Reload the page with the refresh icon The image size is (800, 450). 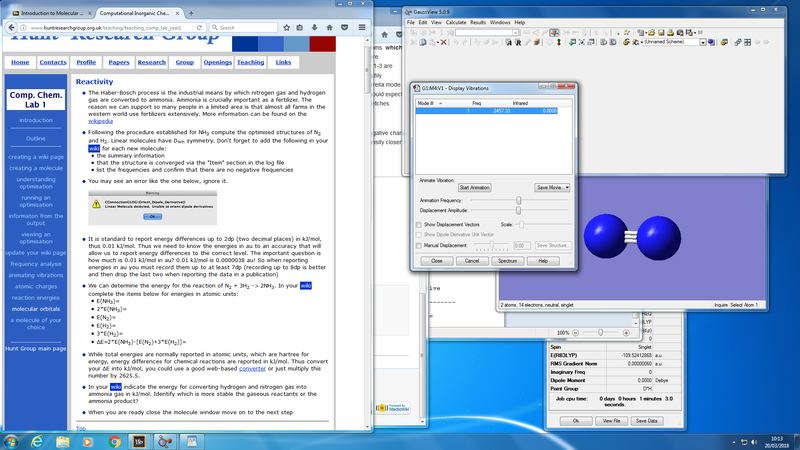[x=199, y=28]
